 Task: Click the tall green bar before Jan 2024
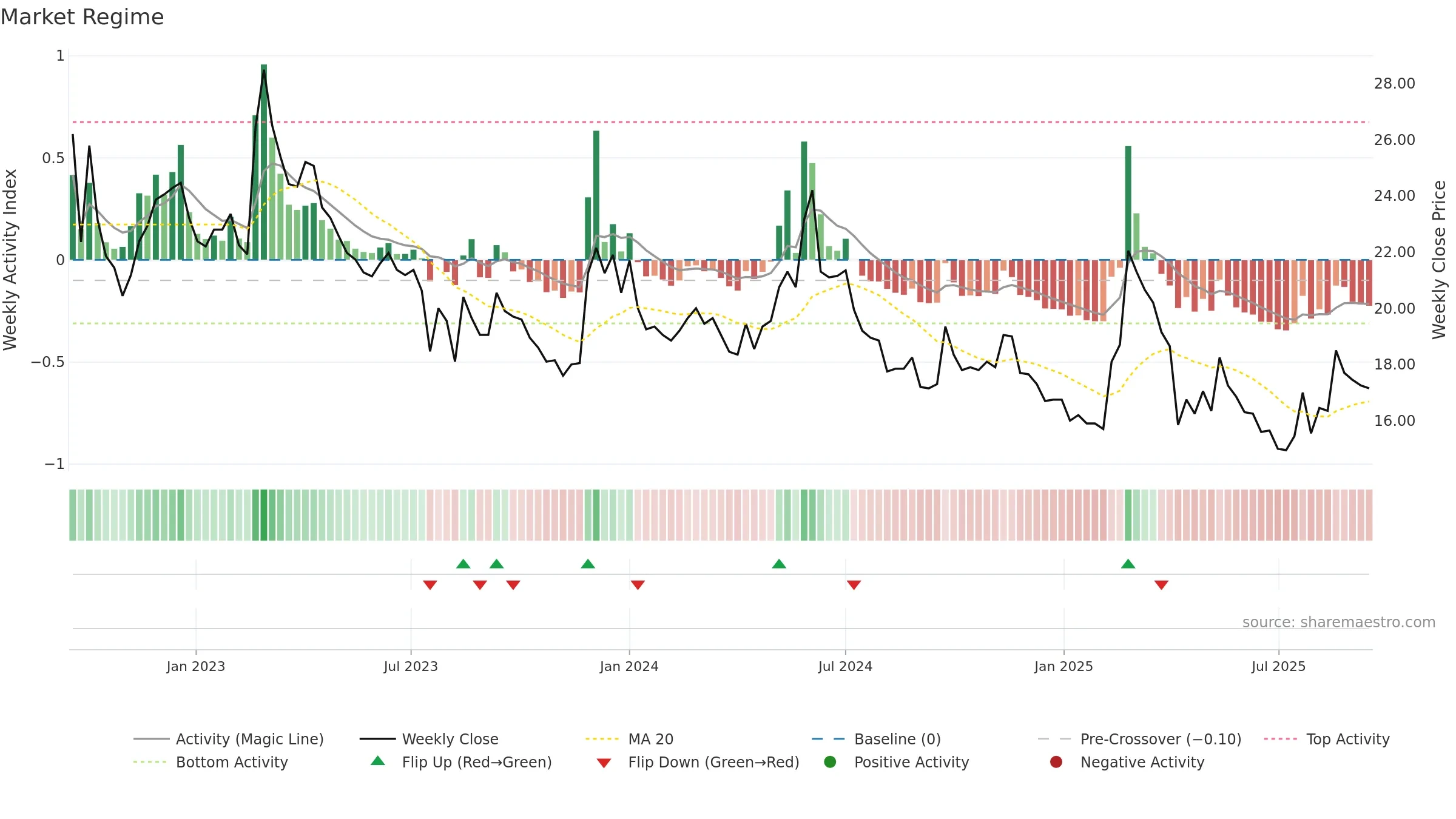596,195
